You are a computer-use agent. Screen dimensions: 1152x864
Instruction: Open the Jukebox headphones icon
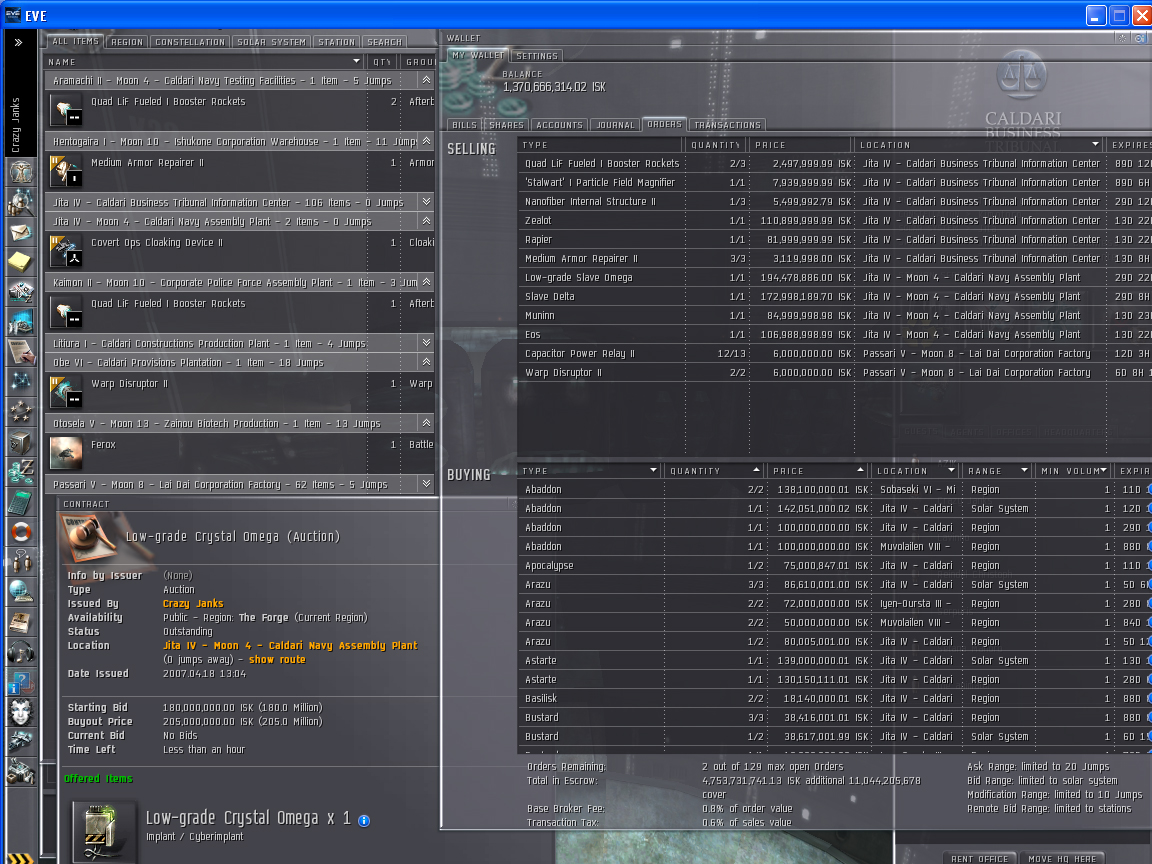click(21, 652)
